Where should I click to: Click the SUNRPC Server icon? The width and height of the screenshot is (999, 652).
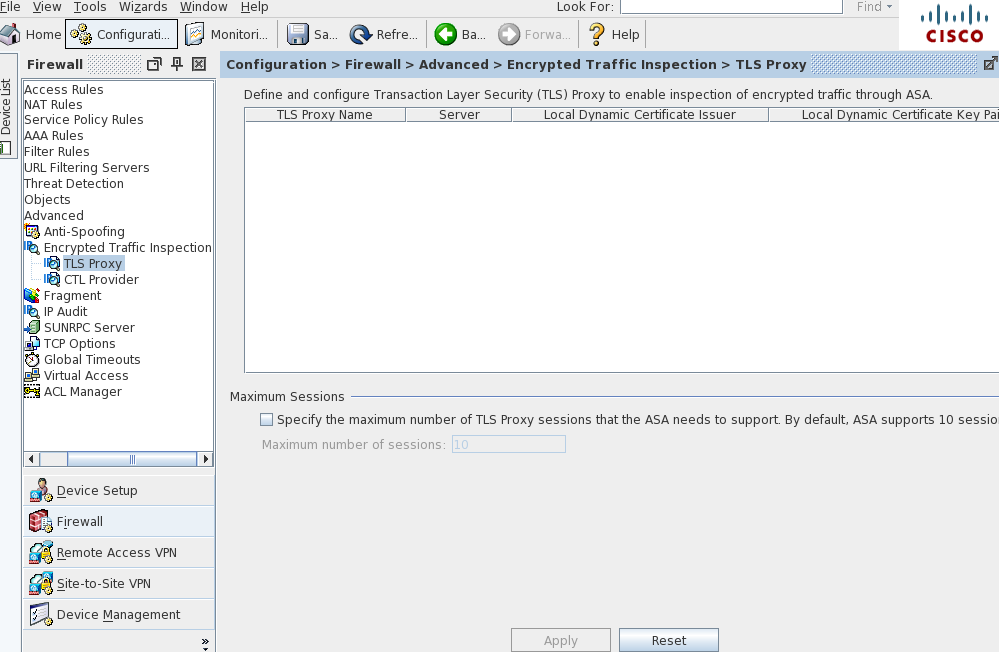32,328
